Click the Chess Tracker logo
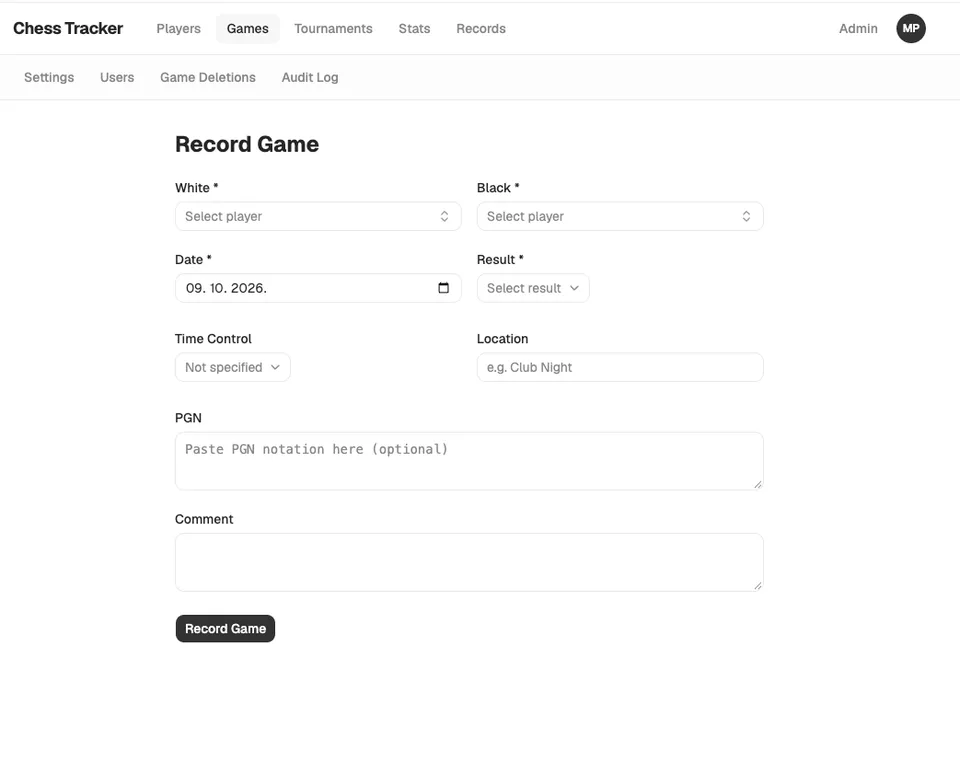The height and width of the screenshot is (762, 960). (68, 28)
